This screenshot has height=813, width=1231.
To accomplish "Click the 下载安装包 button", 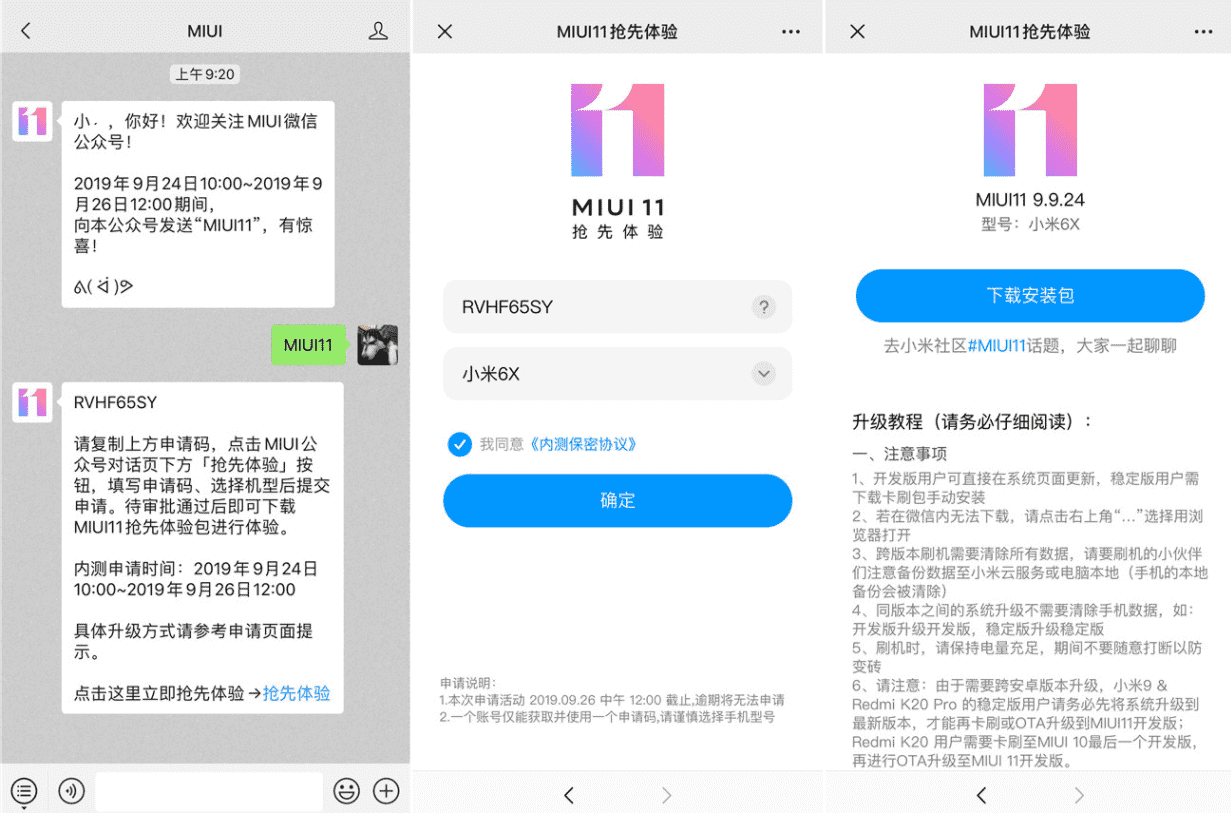I will click(x=1030, y=295).
